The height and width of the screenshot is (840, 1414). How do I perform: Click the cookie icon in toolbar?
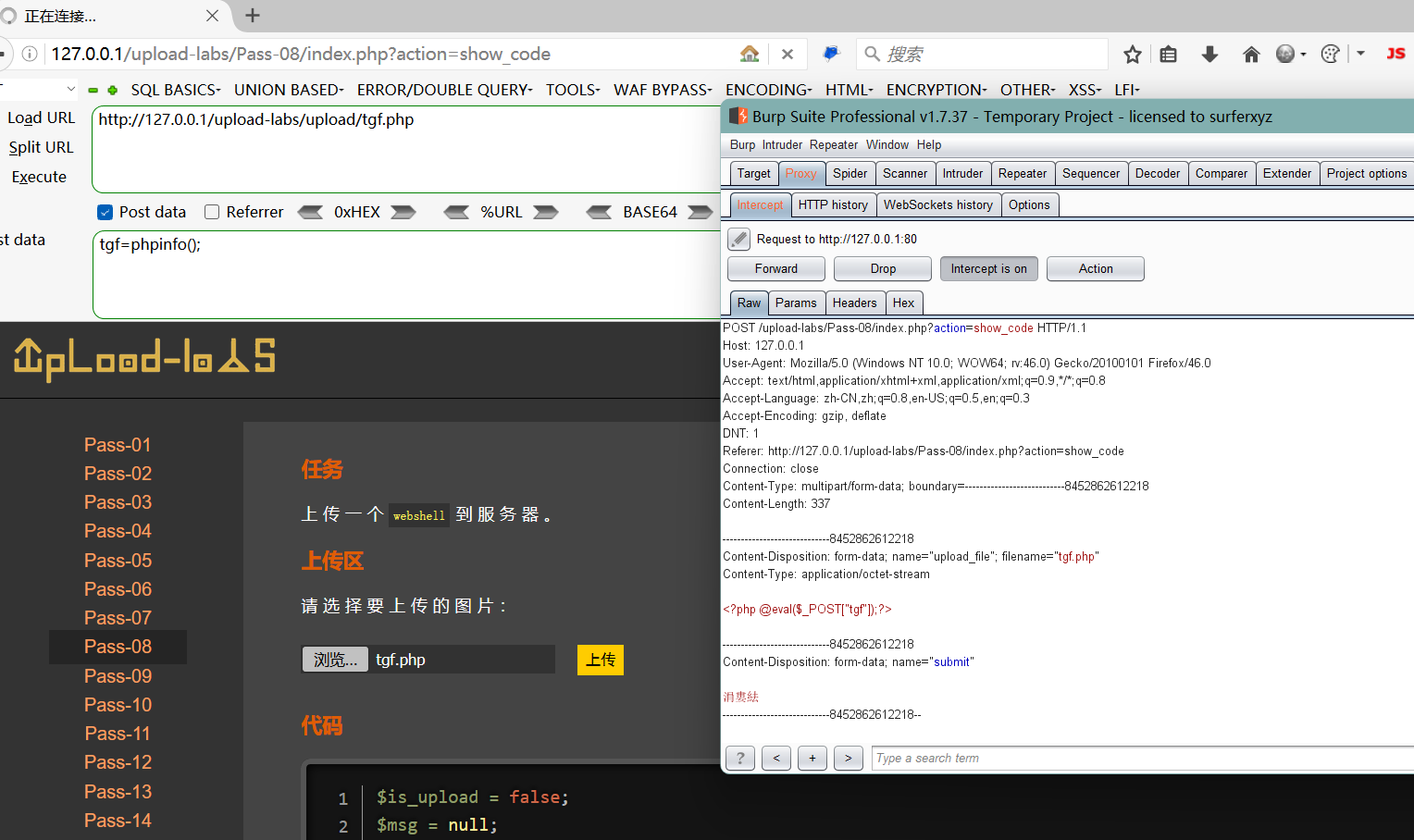[x=1331, y=55]
